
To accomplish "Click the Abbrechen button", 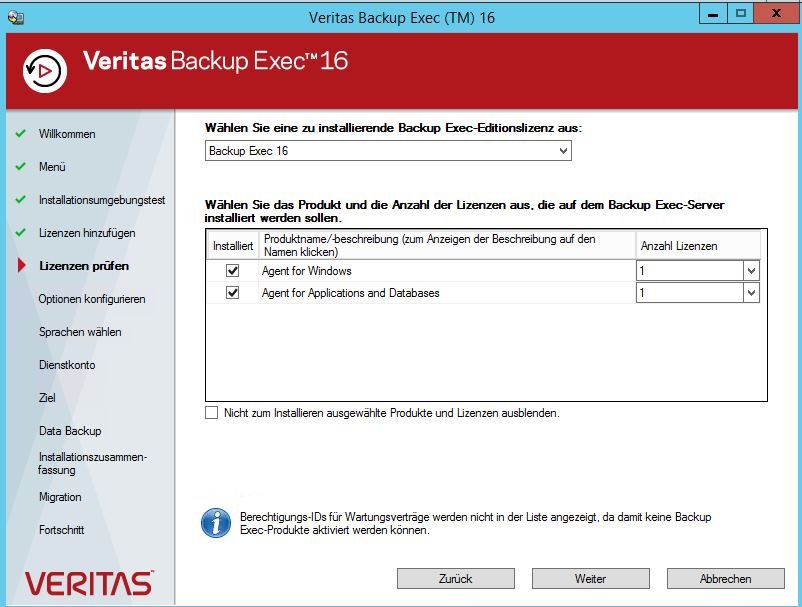I will [726, 579].
